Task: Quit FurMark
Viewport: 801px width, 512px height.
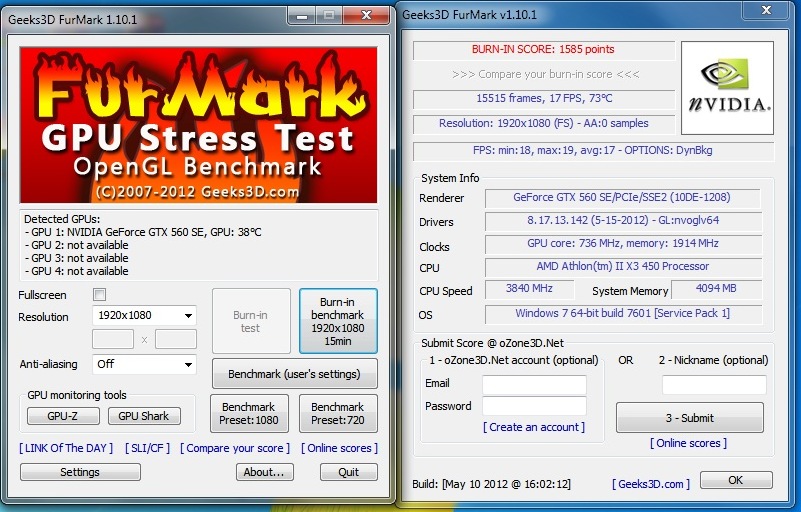Action: tap(349, 472)
